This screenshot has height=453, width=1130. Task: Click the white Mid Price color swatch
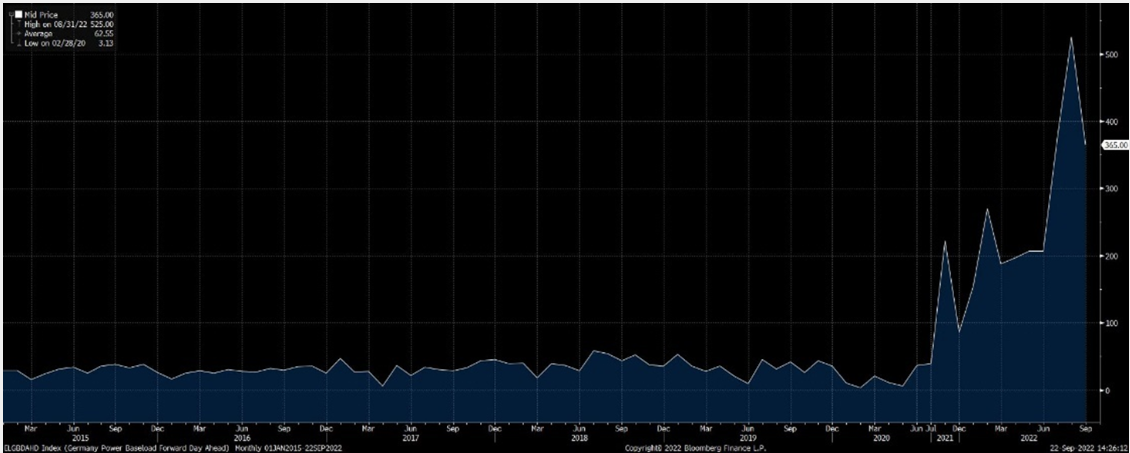(19, 14)
